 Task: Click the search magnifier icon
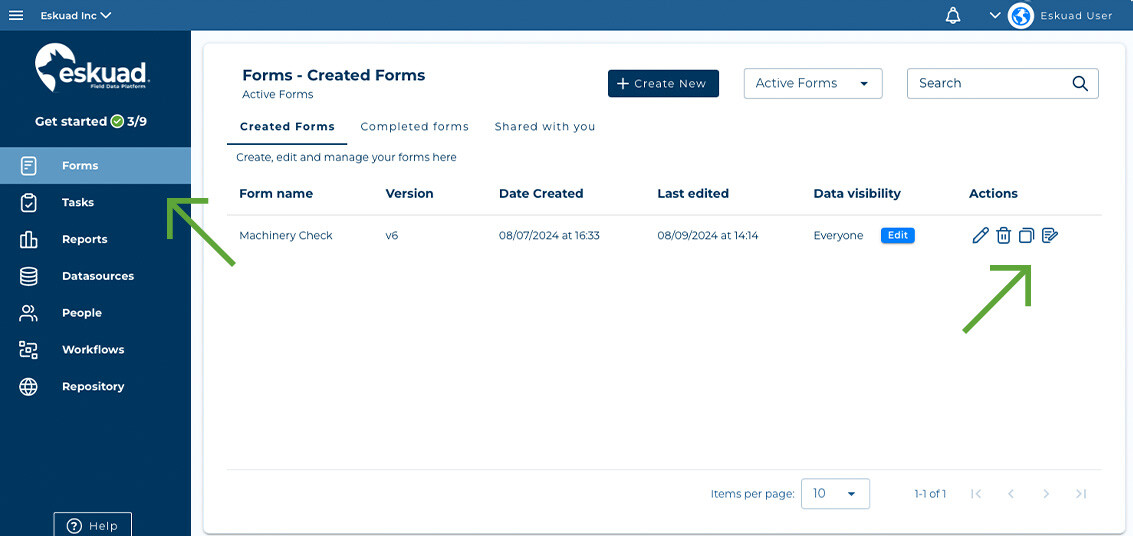(1080, 83)
